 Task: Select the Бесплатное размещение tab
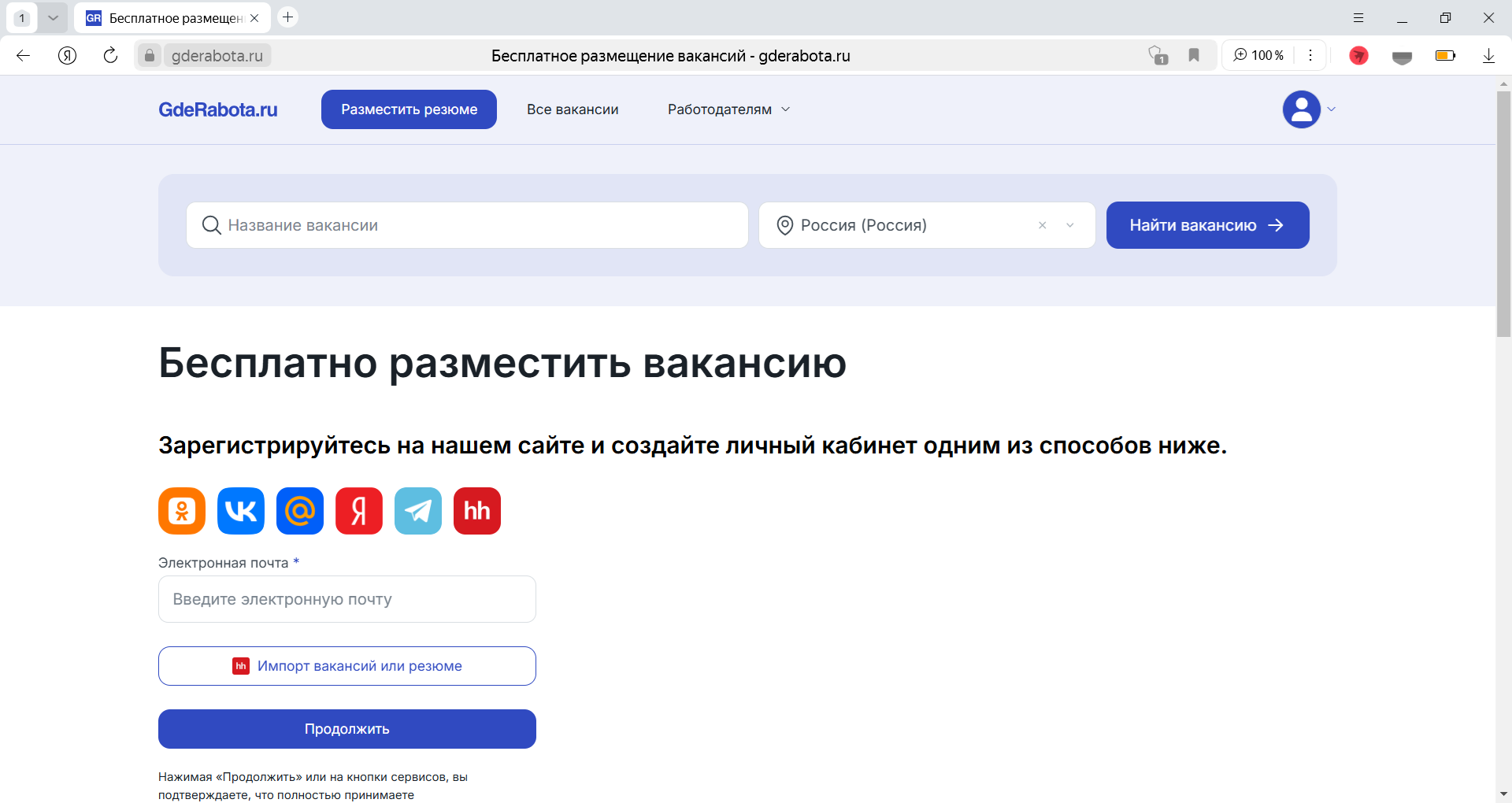[x=172, y=17]
